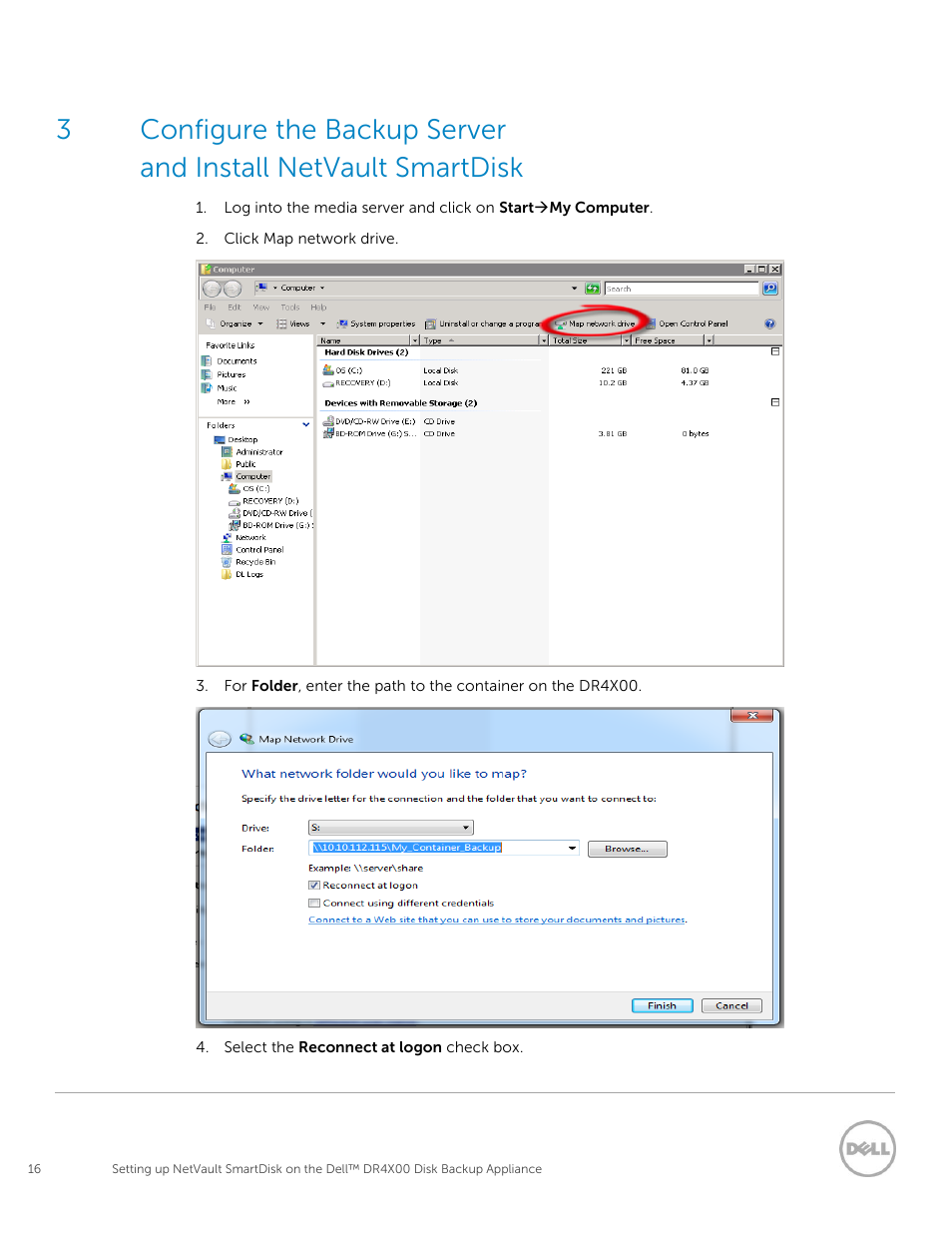Select OS (C:) in the folder tree

(249, 489)
